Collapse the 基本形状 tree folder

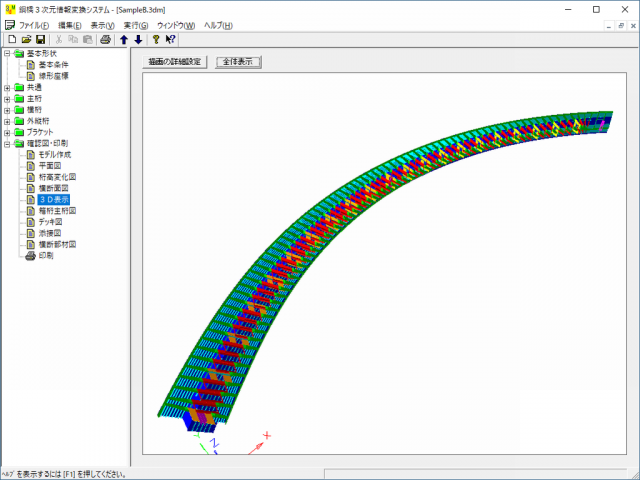7,53
